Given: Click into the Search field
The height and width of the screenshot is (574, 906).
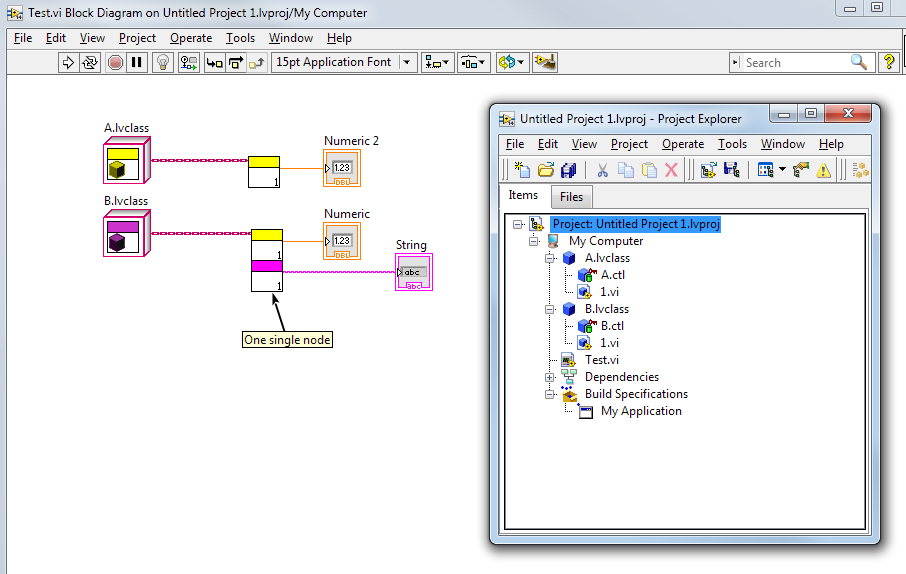Looking at the screenshot, I should (x=795, y=62).
